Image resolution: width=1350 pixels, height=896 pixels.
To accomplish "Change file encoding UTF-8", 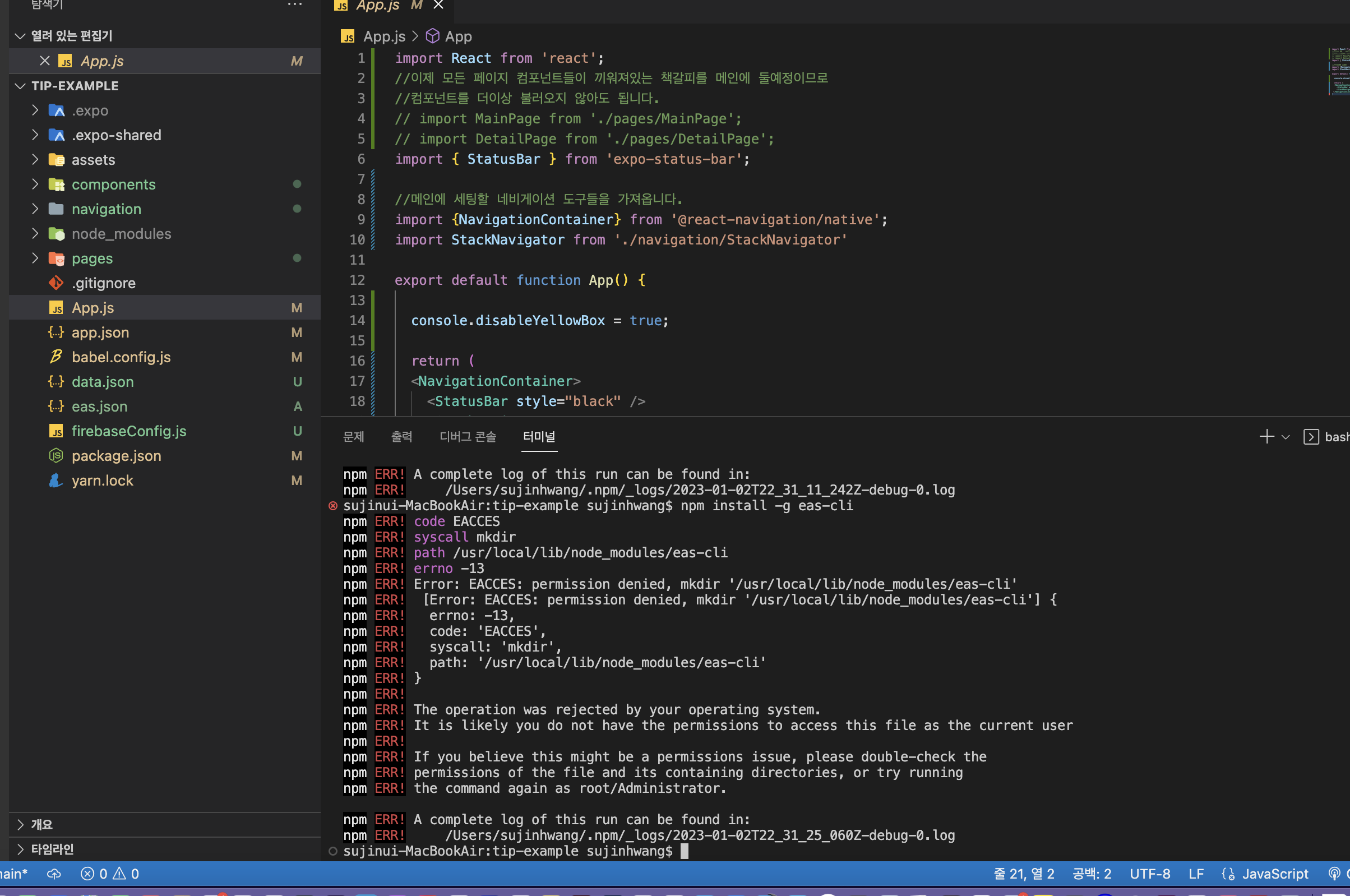I will click(1149, 874).
